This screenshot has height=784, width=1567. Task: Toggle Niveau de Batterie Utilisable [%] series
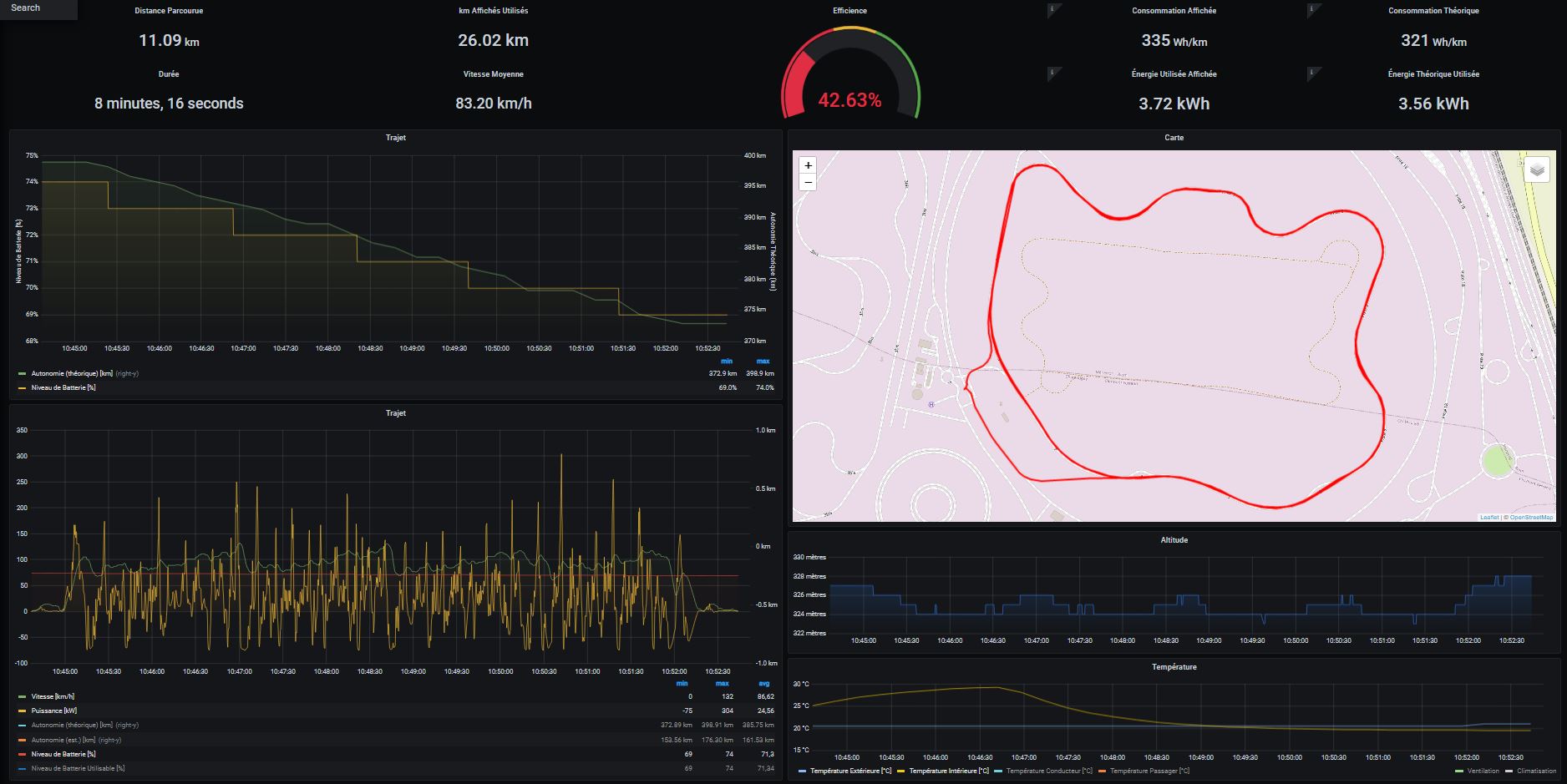pyautogui.click(x=78, y=768)
